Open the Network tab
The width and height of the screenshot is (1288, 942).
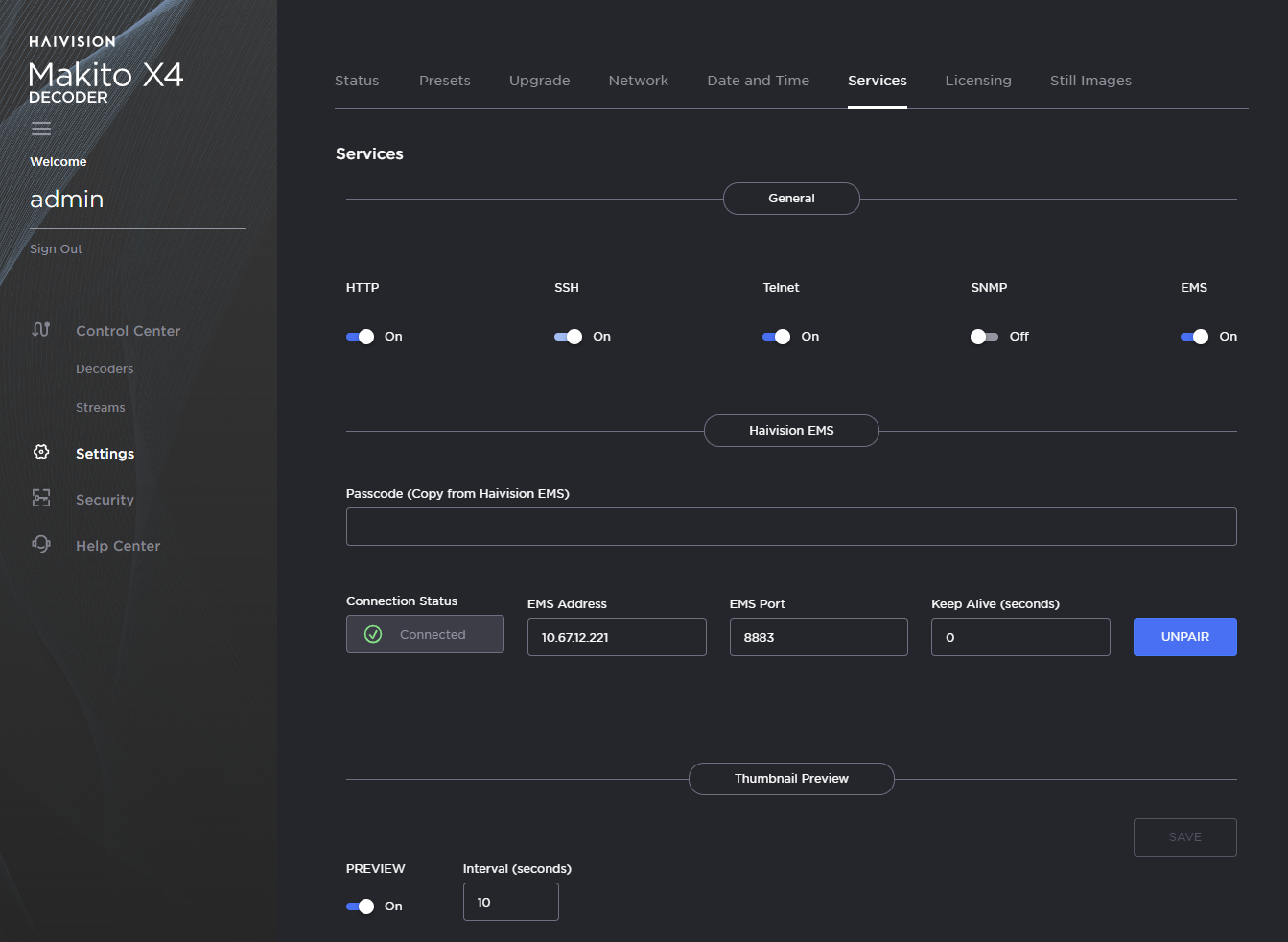638,81
